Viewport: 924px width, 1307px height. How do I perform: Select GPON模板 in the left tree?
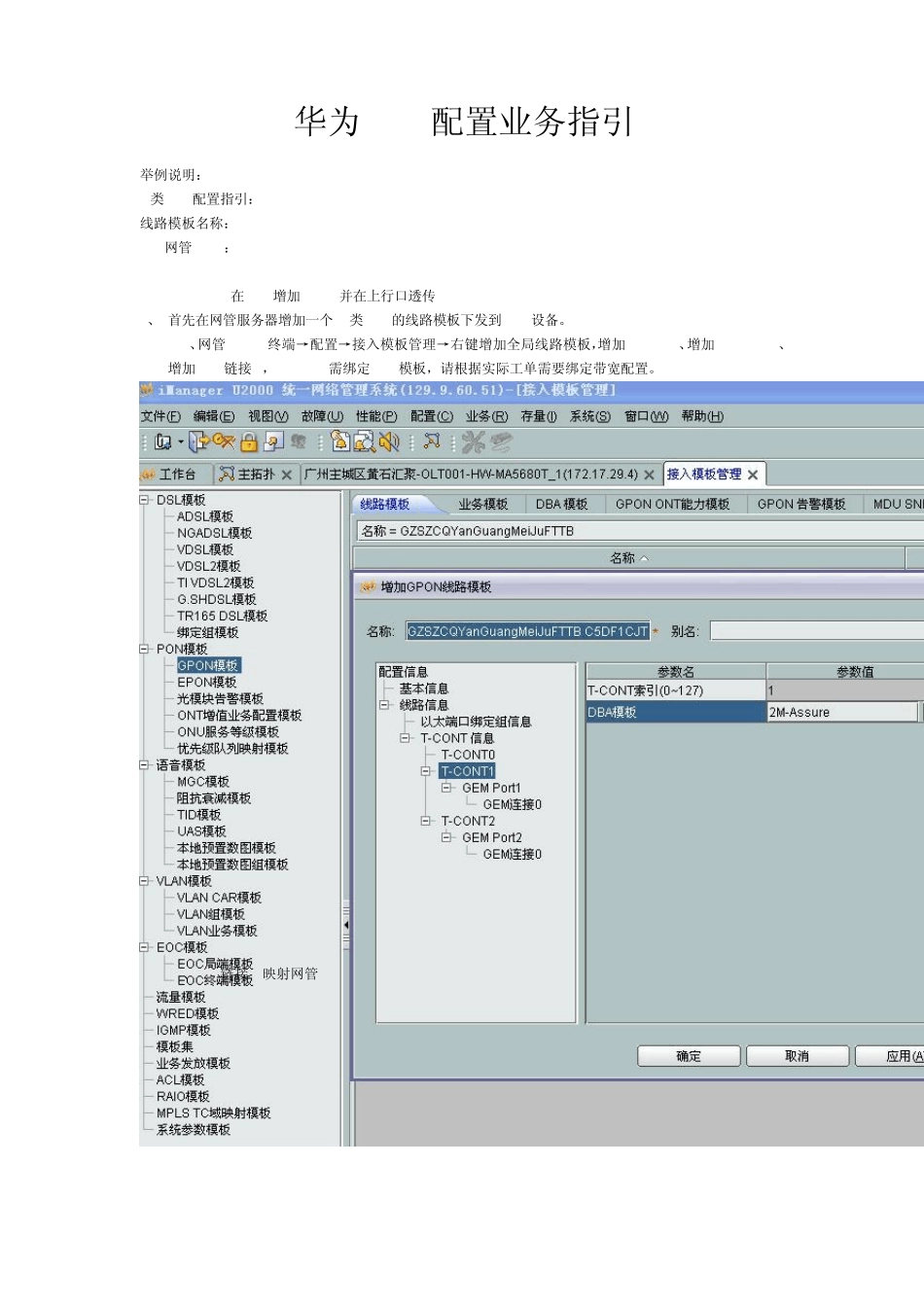[x=208, y=665]
